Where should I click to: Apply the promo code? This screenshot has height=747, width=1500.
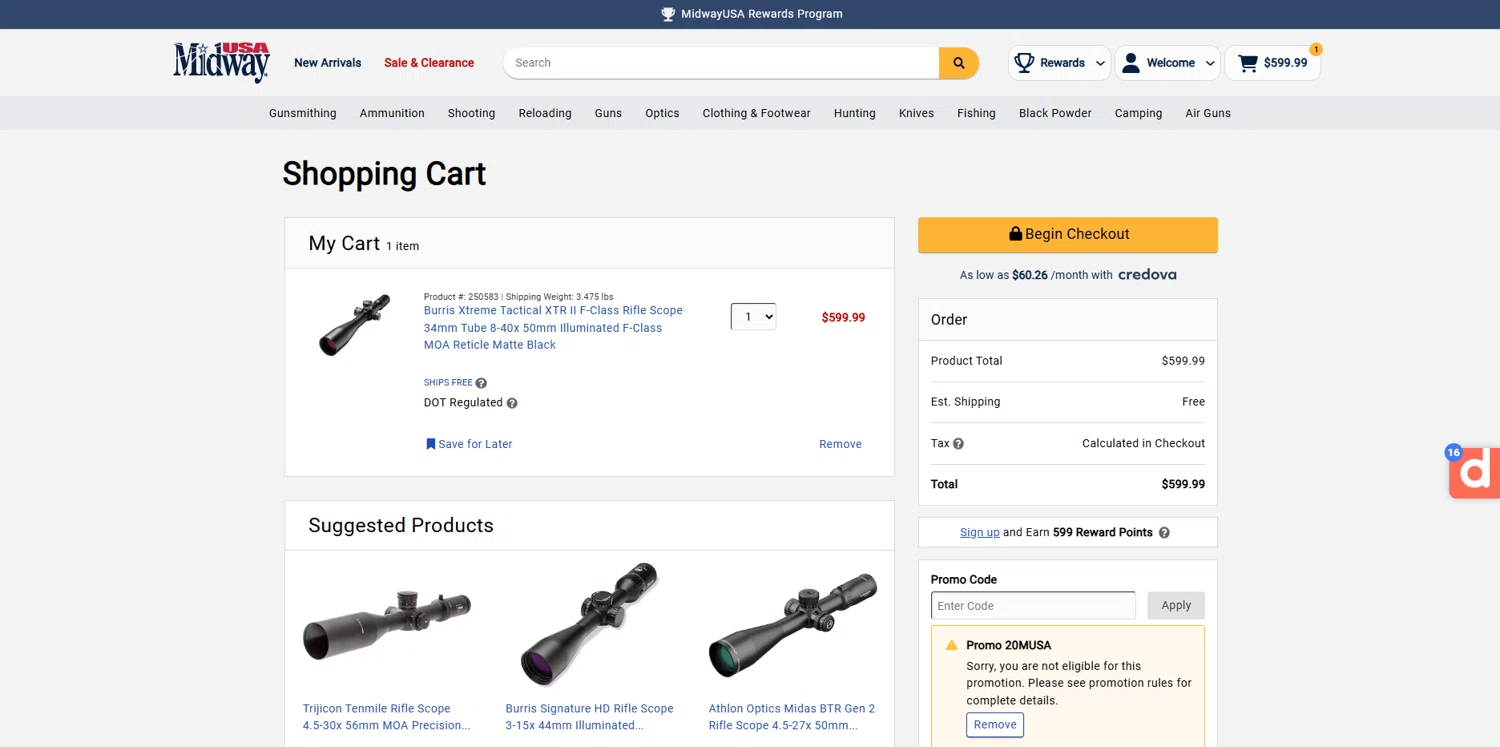click(1175, 606)
